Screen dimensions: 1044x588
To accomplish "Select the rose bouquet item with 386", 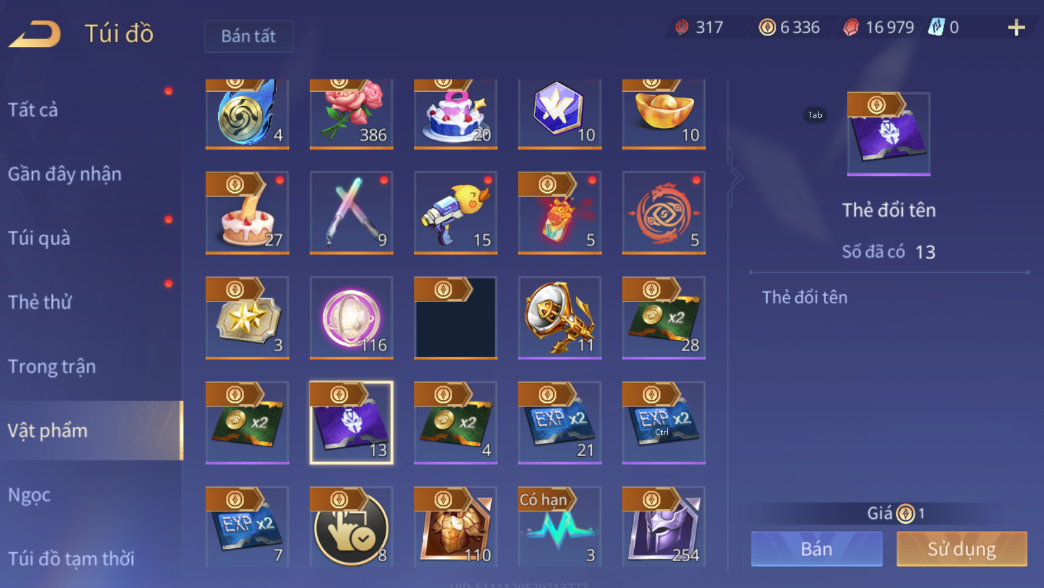I will [x=352, y=114].
